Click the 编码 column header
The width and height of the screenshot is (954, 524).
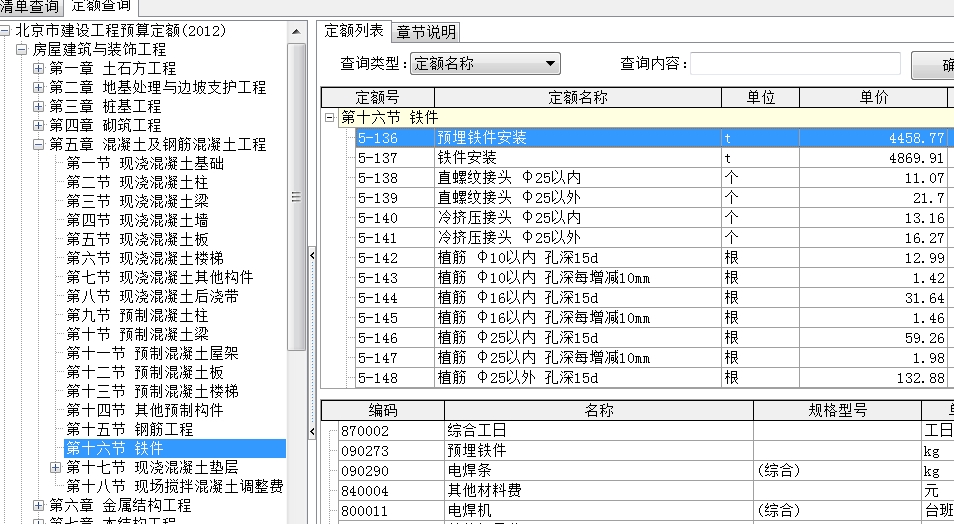383,410
